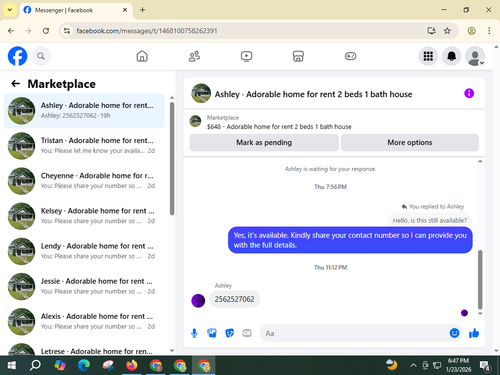
Task: Click Ashley's message 2562527062
Action: click(234, 299)
